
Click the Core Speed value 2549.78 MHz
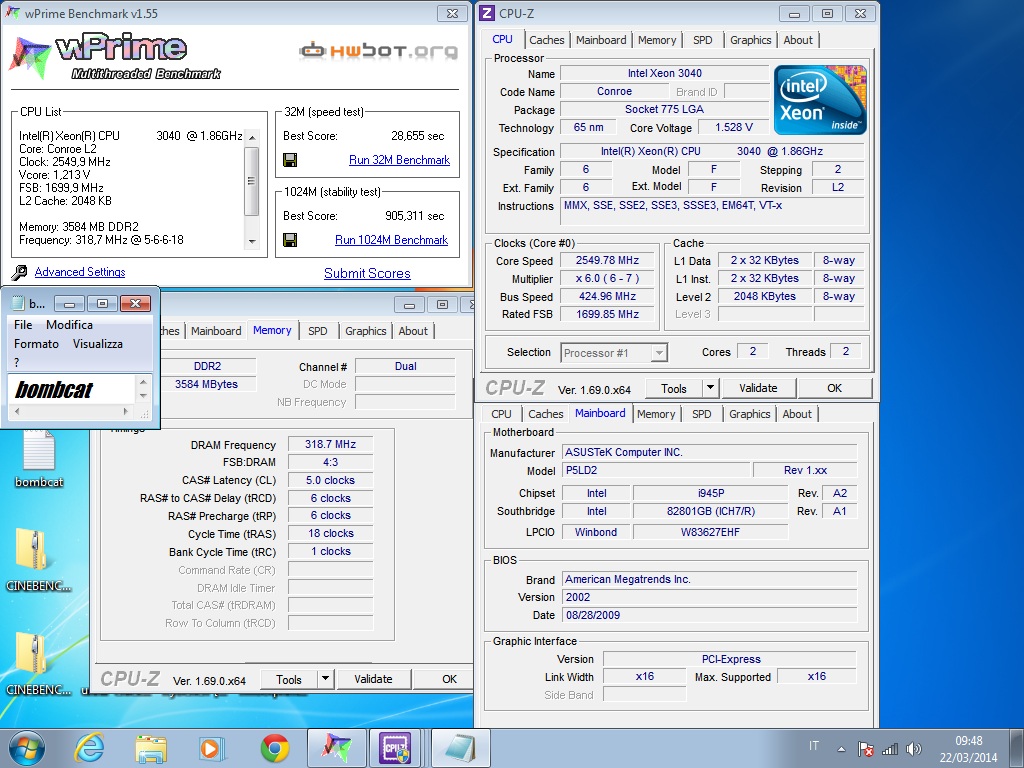[607, 261]
